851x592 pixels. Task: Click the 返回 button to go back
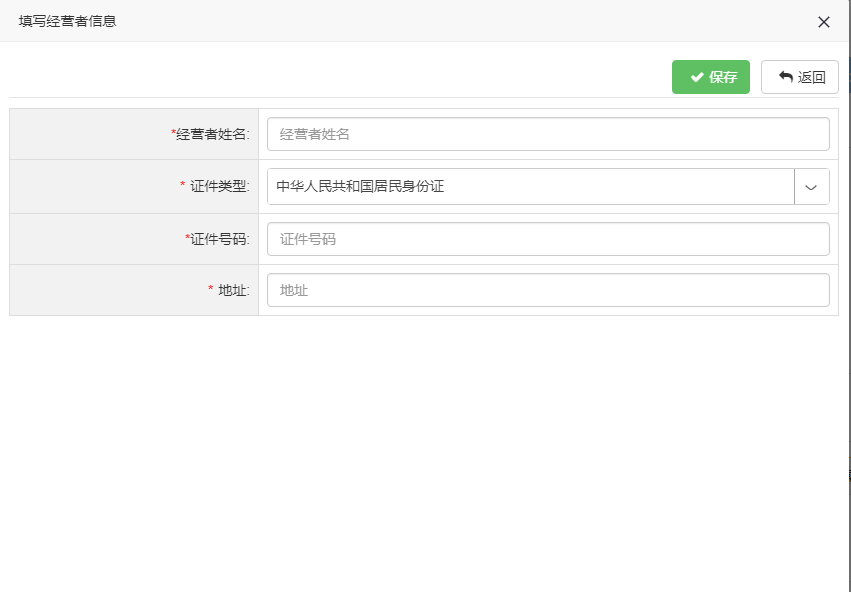(800, 77)
